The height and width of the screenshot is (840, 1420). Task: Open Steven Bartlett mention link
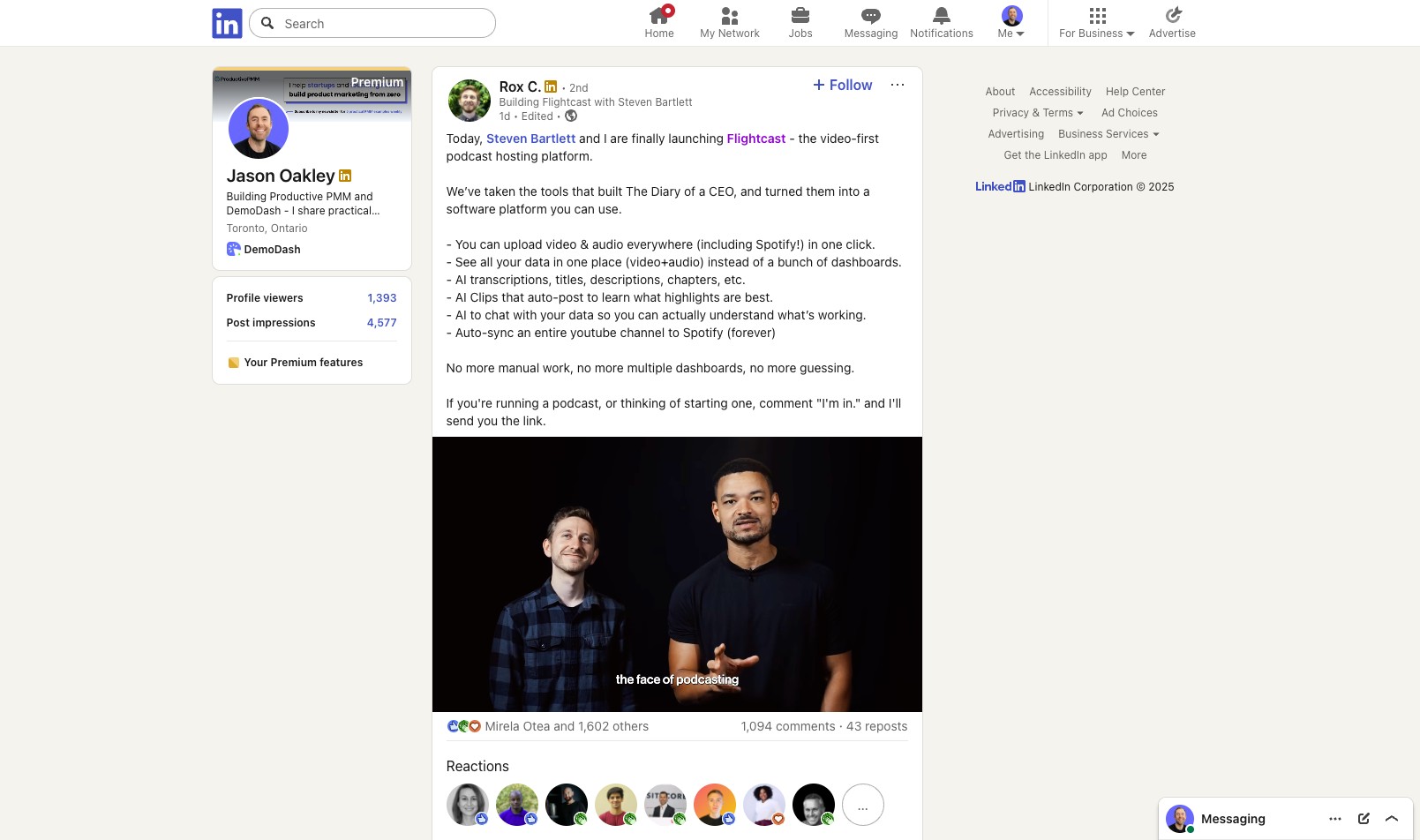tap(530, 139)
